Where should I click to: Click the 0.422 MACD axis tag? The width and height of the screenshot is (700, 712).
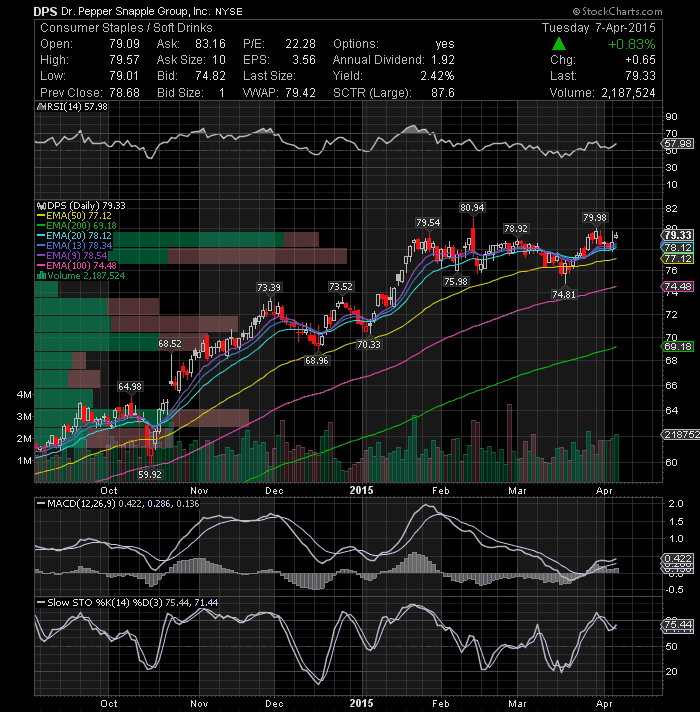[x=677, y=559]
